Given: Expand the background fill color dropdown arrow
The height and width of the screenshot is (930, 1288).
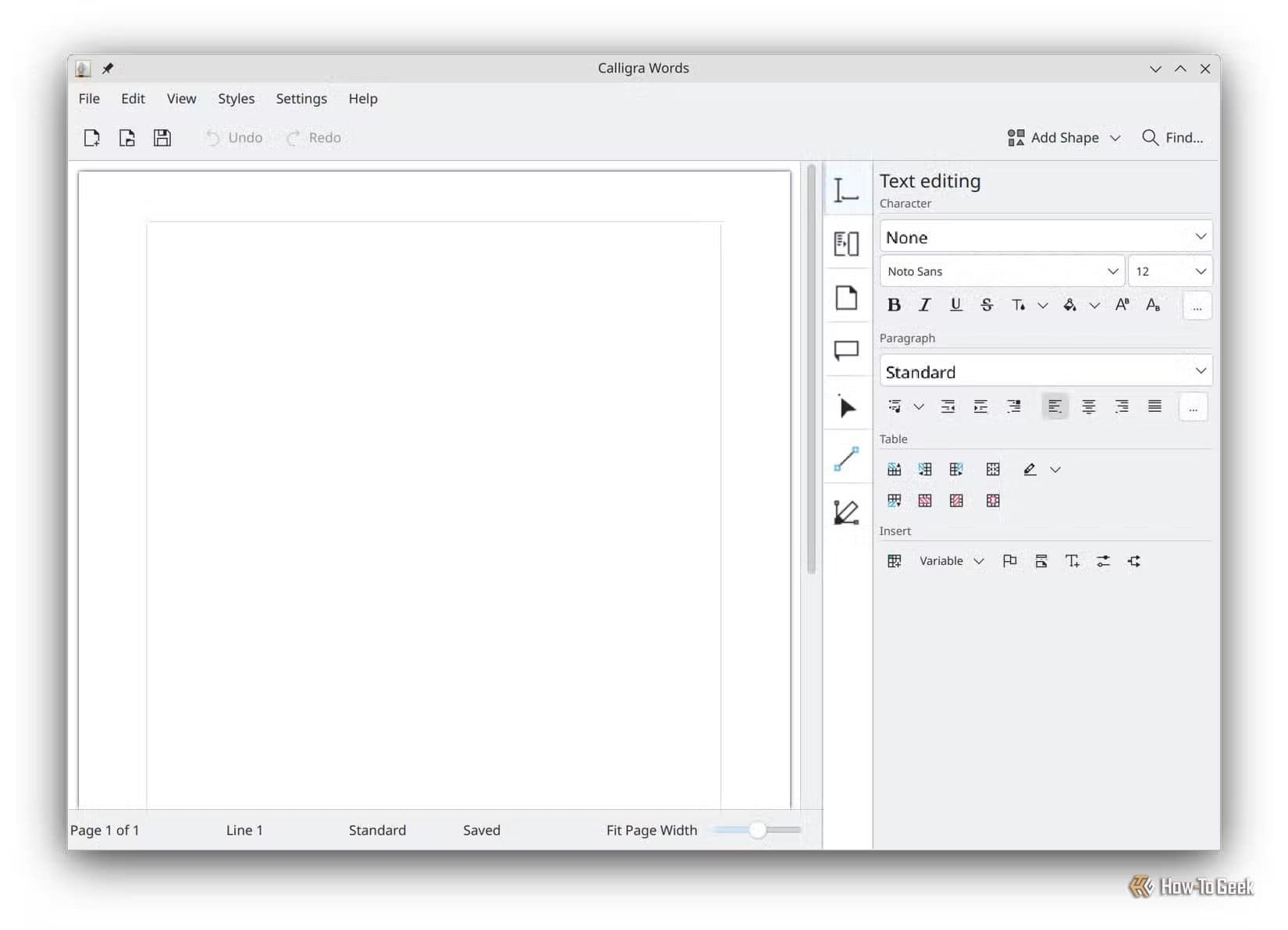Looking at the screenshot, I should coord(1095,306).
